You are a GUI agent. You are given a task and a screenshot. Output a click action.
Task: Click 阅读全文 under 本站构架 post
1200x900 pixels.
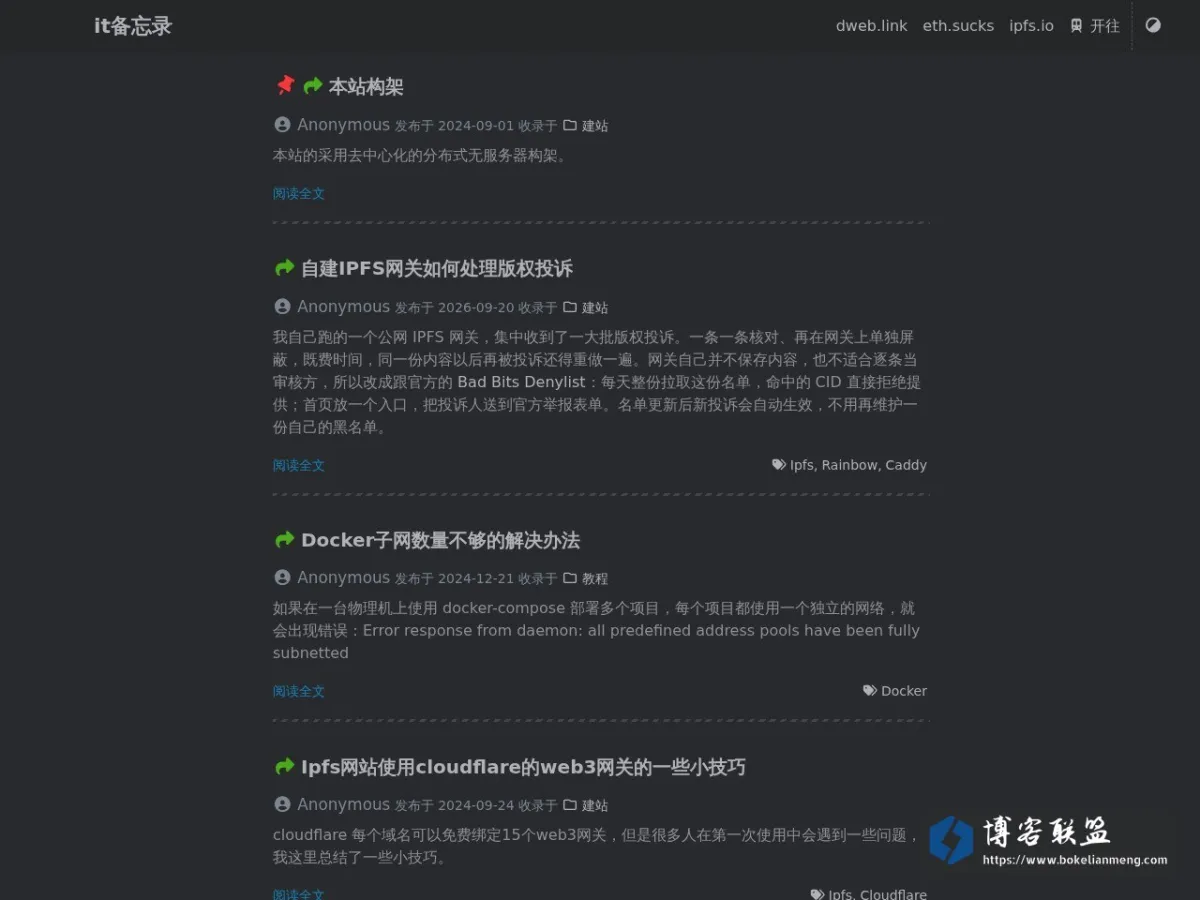[299, 194]
